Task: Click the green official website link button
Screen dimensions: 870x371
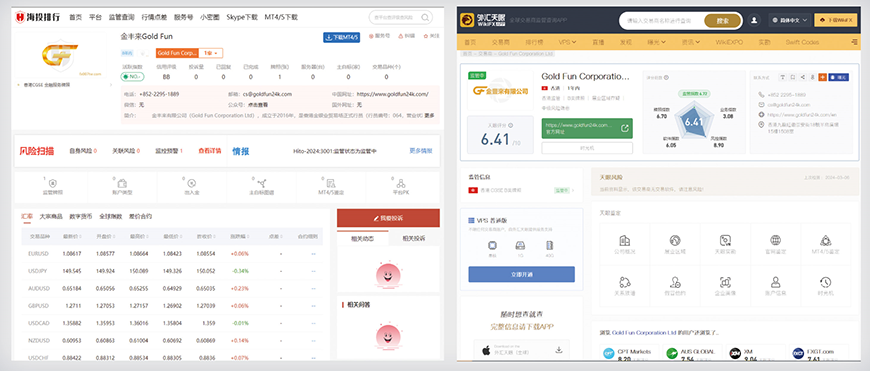Action: pyautogui.click(x=587, y=128)
